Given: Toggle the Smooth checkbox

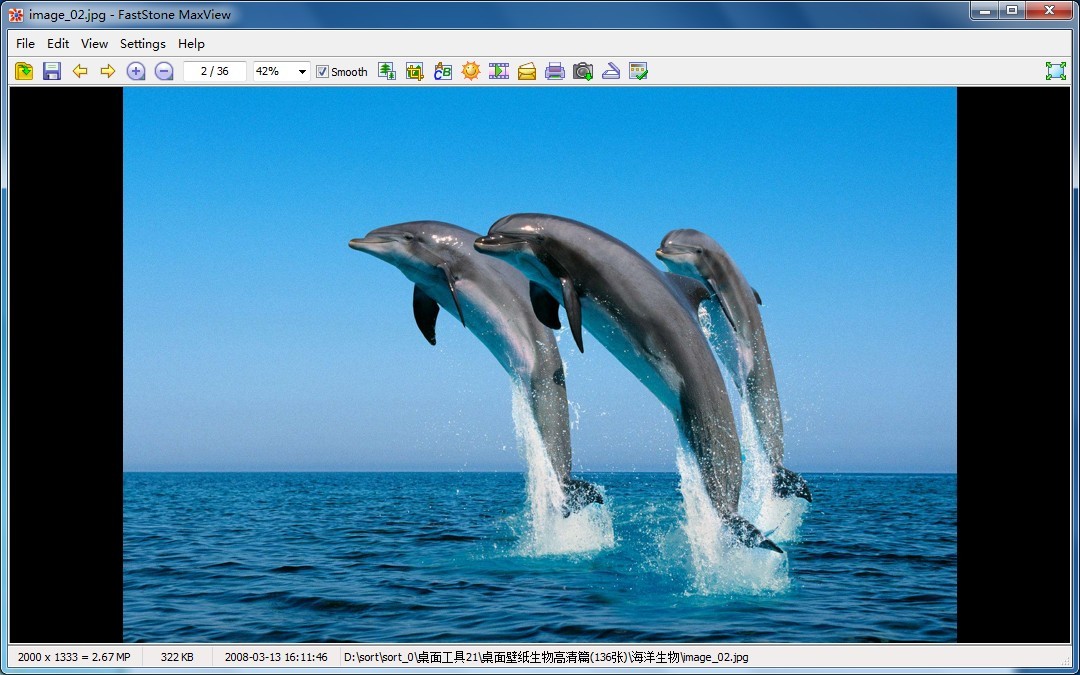Looking at the screenshot, I should 322,72.
